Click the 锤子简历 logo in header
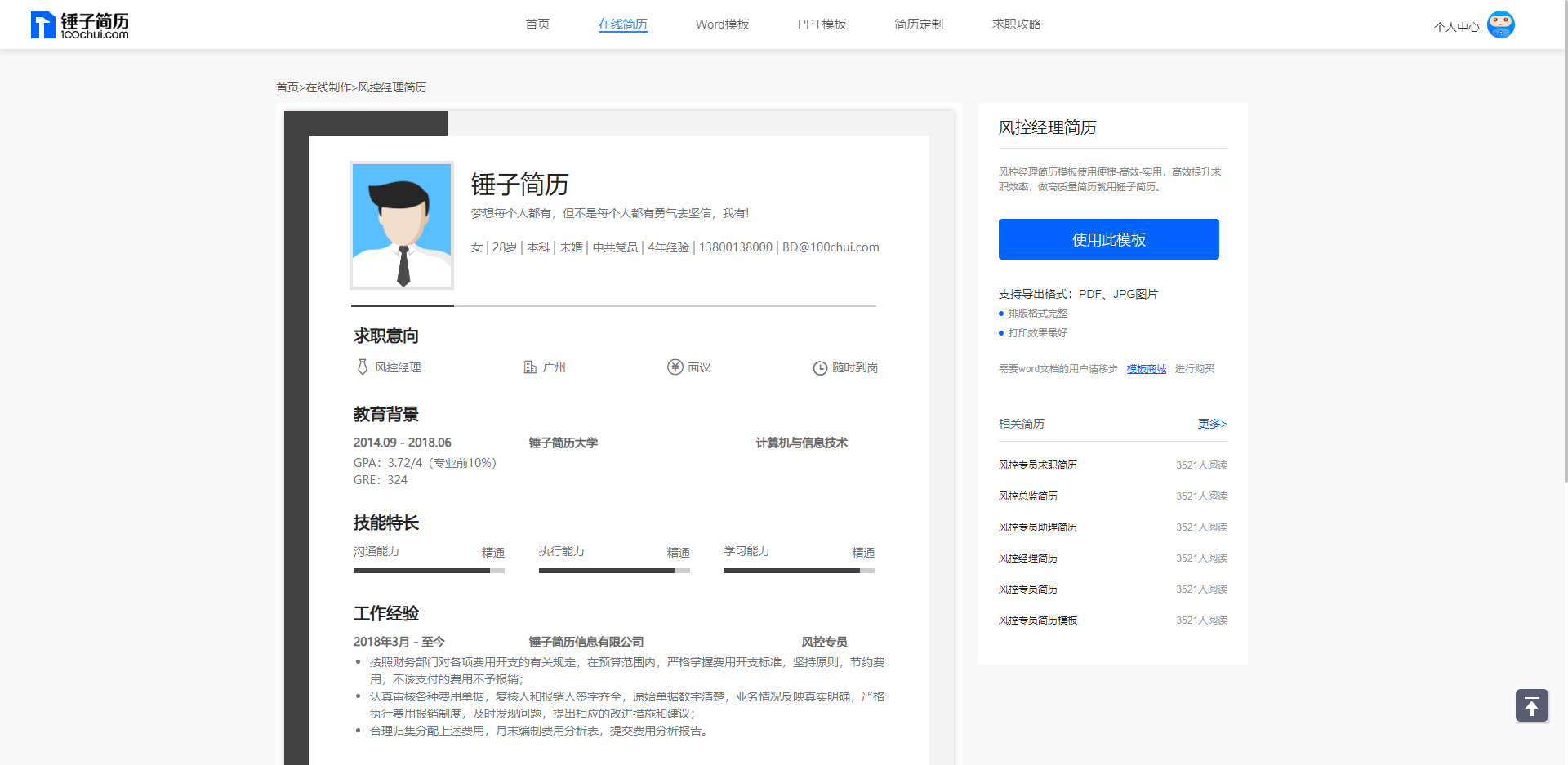 [x=79, y=25]
